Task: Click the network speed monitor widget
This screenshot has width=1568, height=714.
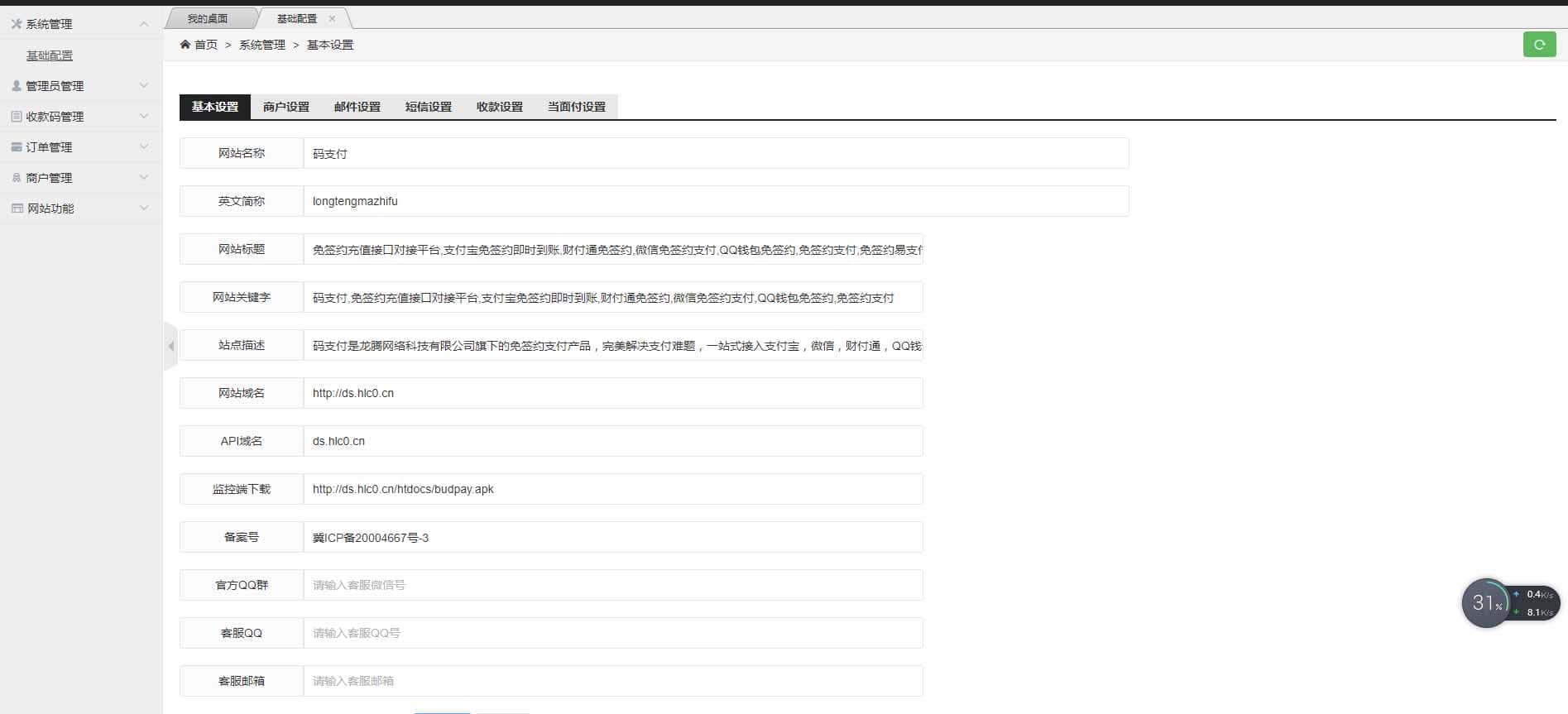Action: point(1510,603)
